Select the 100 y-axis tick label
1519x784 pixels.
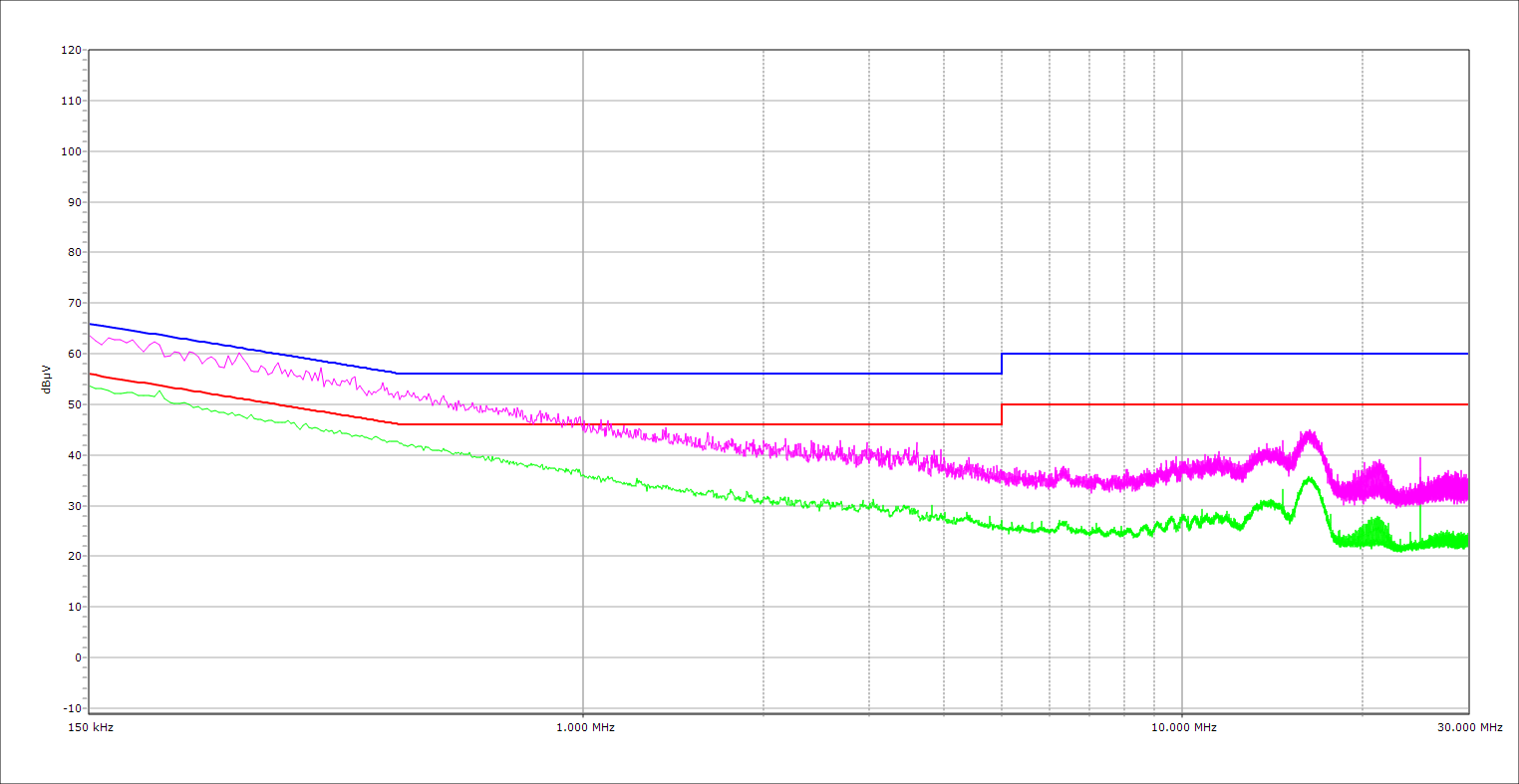pyautogui.click(x=70, y=151)
